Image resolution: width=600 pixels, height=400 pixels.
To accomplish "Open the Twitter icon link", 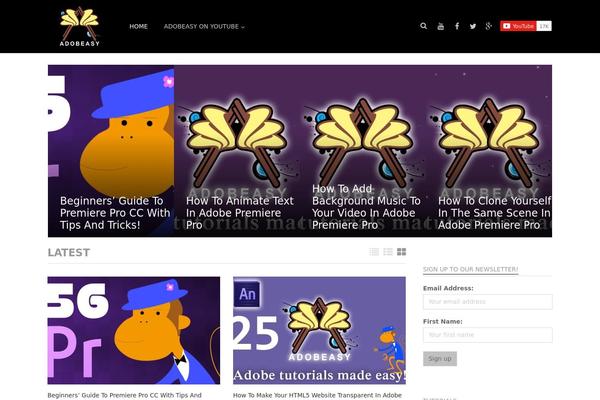I will pos(473,26).
